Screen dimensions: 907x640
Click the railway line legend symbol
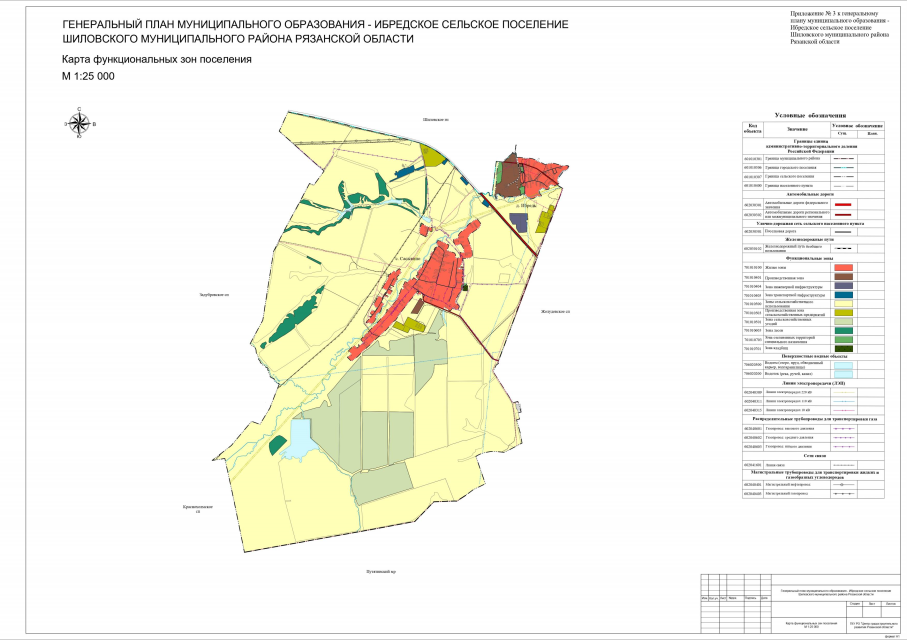coord(842,247)
